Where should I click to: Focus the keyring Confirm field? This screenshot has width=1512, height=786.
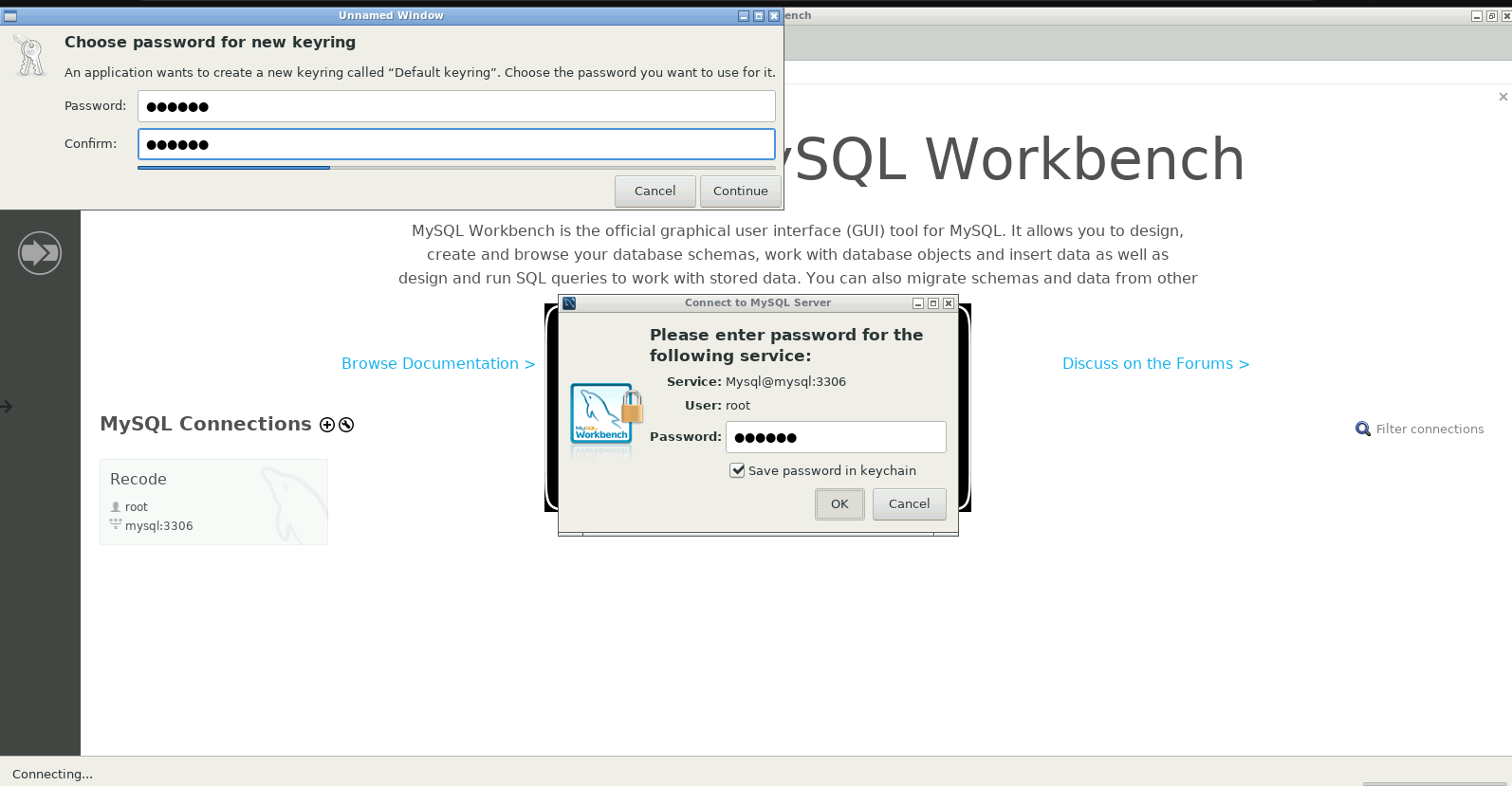point(456,144)
